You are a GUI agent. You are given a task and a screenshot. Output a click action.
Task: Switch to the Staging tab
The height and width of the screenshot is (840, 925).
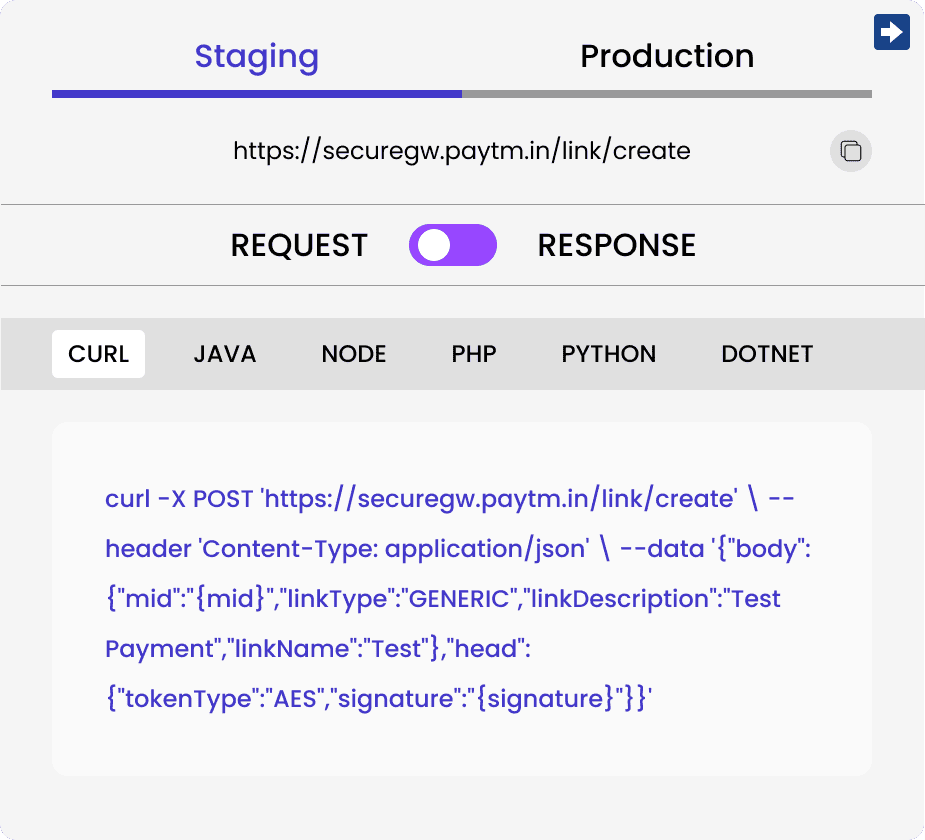[x=257, y=57]
